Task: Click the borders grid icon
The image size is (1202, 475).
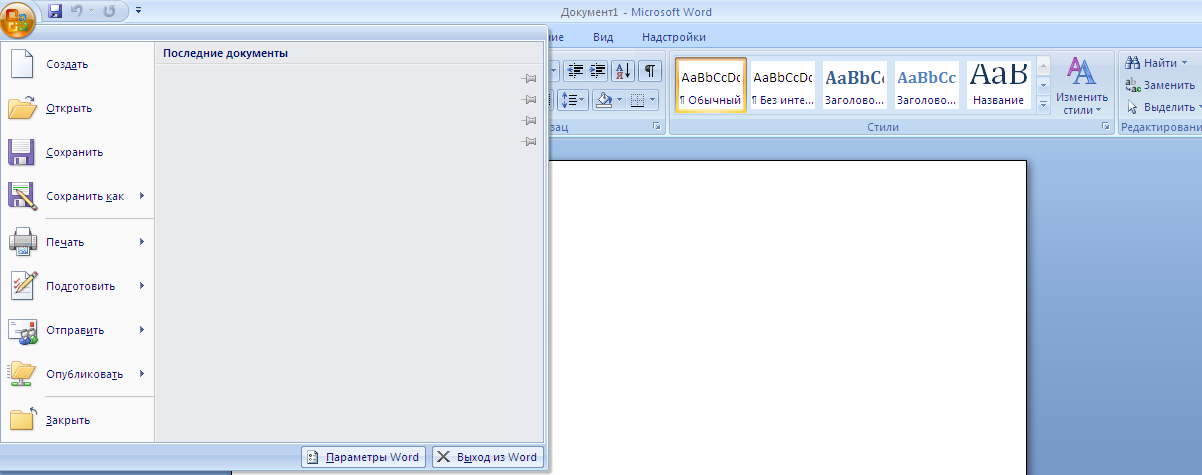Action: point(636,100)
